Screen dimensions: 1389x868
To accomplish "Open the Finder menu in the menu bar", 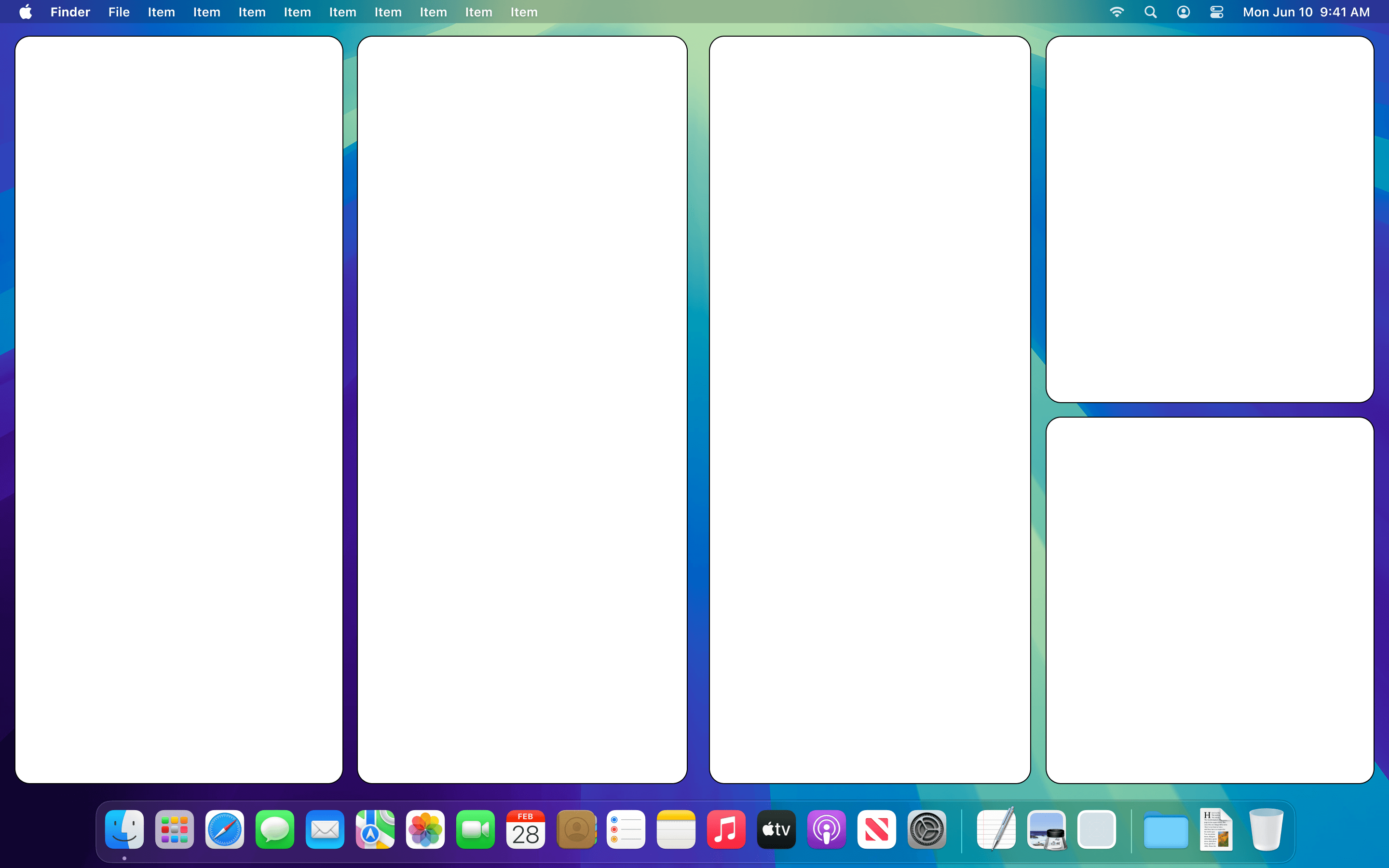I will click(x=70, y=12).
